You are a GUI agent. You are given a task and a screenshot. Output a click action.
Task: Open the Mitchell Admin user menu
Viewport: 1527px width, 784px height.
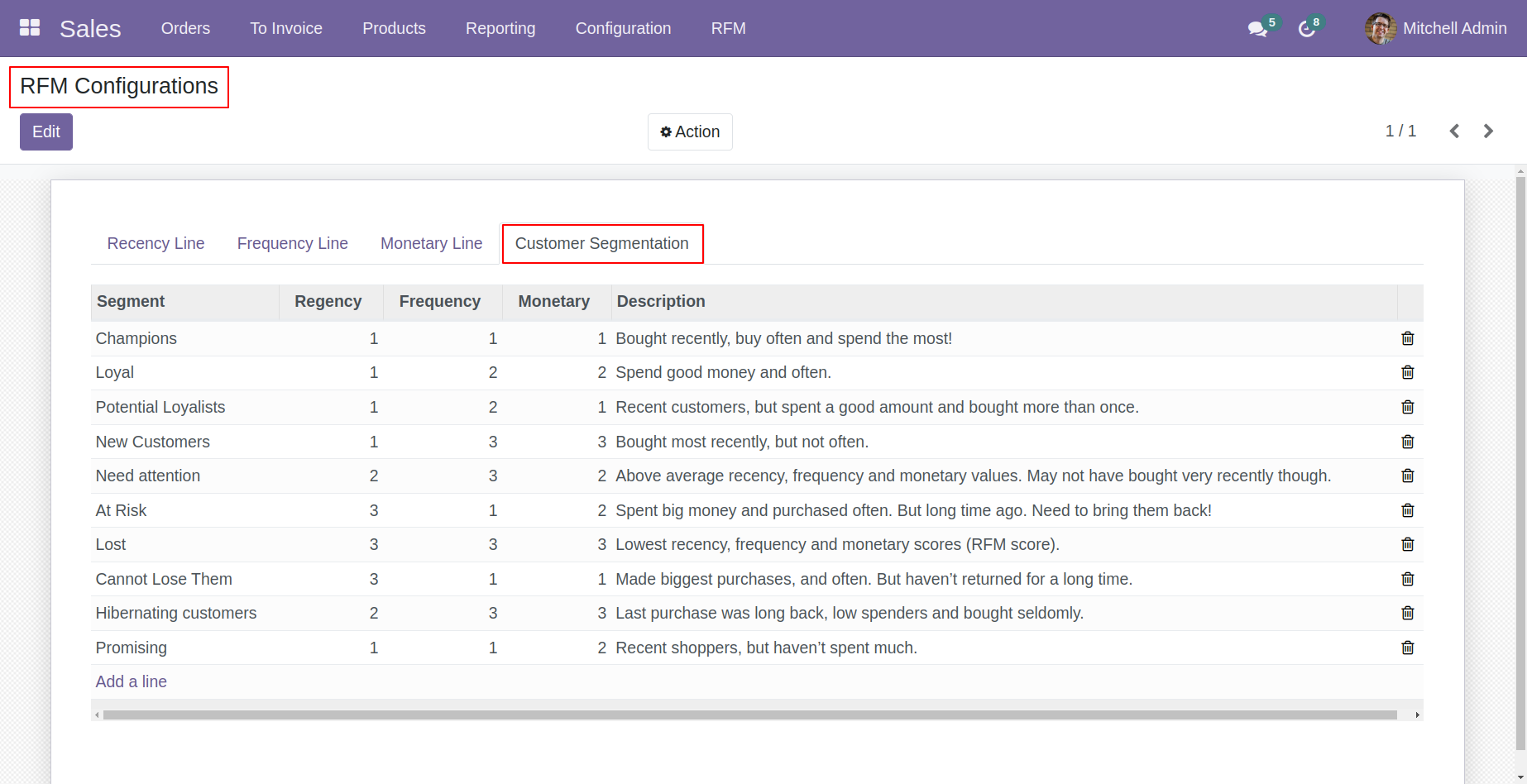(1436, 28)
